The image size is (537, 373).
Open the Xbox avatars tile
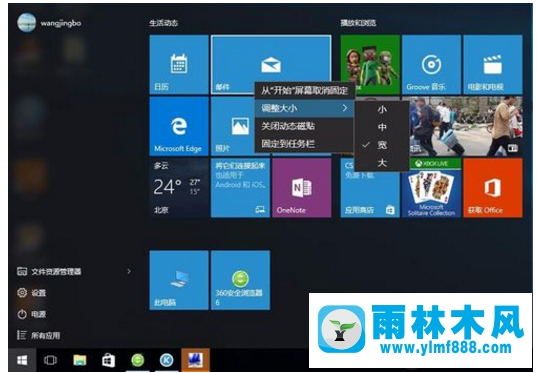(x=370, y=64)
